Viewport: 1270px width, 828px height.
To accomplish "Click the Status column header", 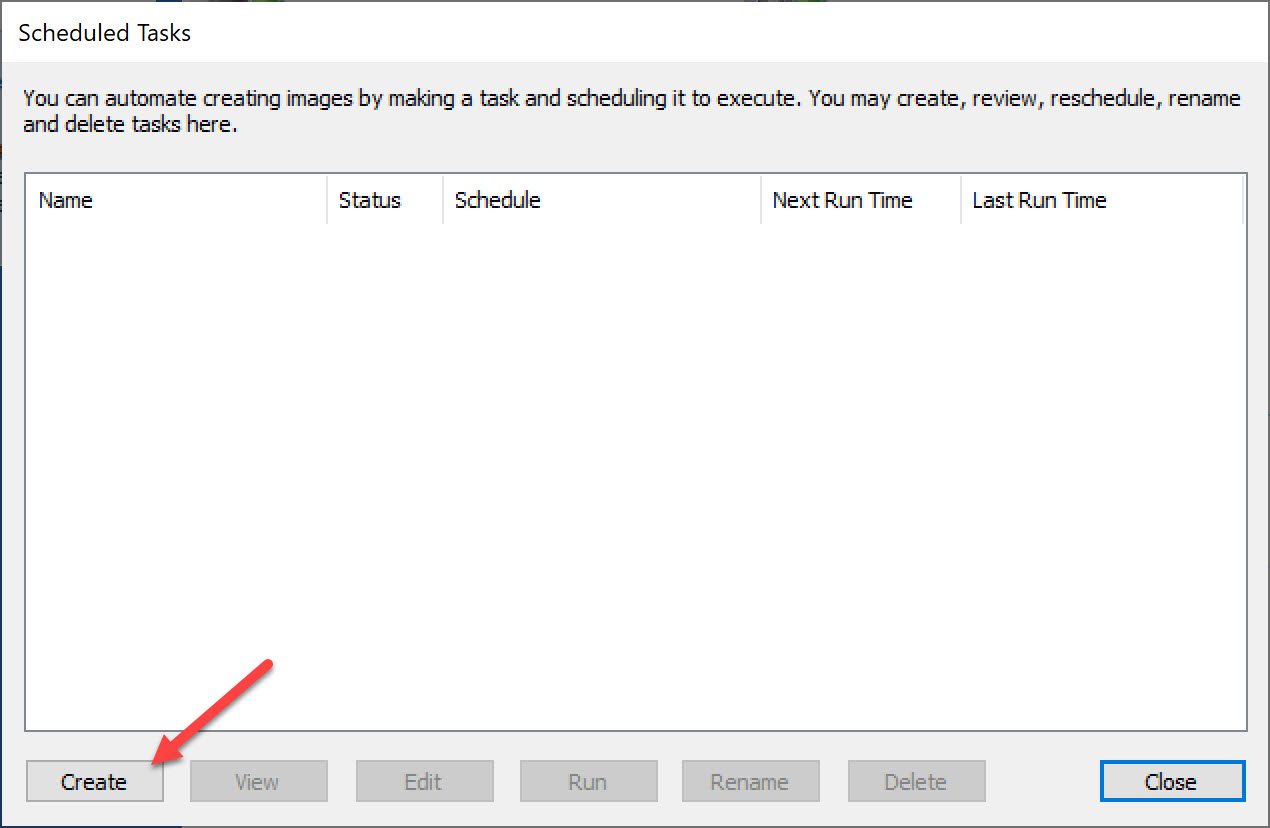I will [383, 200].
